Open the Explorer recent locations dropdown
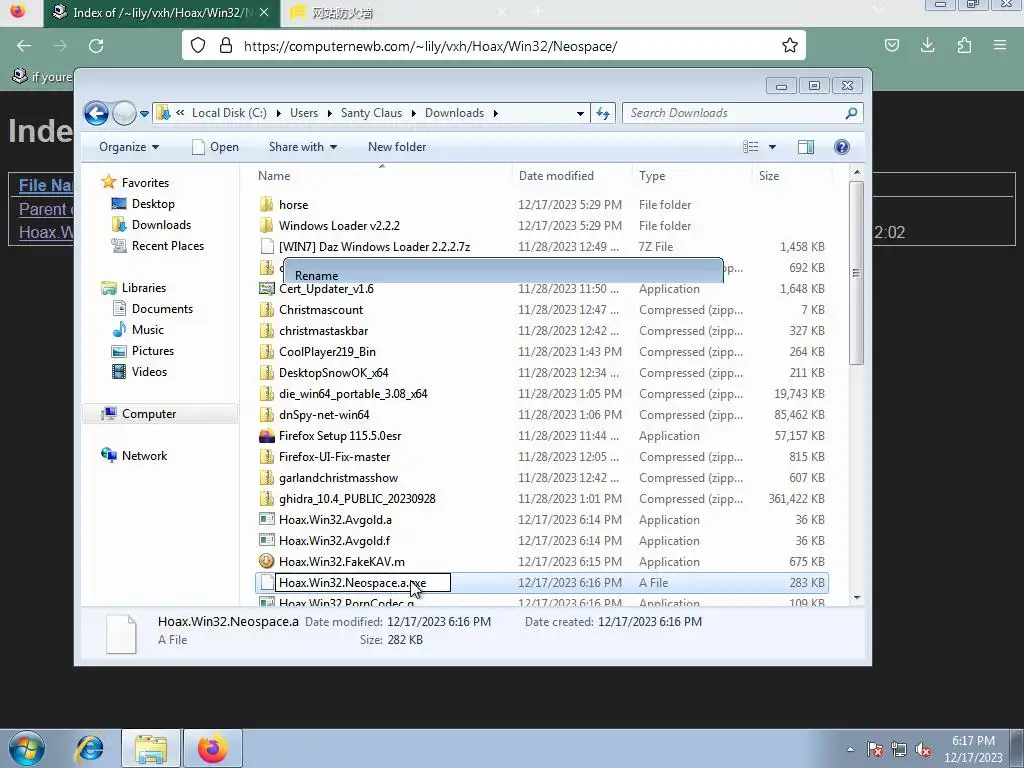 144,114
